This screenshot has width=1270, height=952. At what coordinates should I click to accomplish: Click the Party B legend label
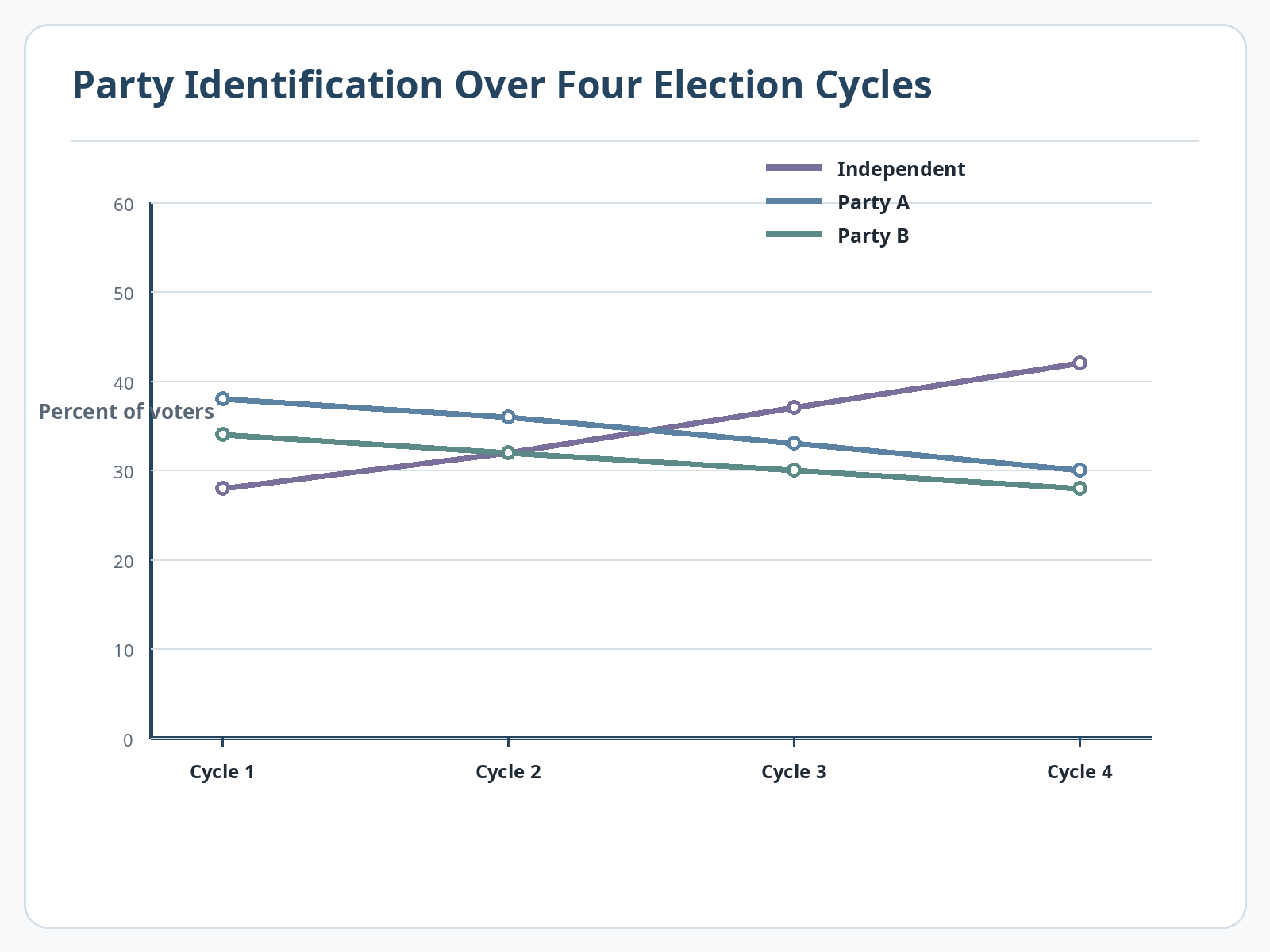[x=873, y=236]
